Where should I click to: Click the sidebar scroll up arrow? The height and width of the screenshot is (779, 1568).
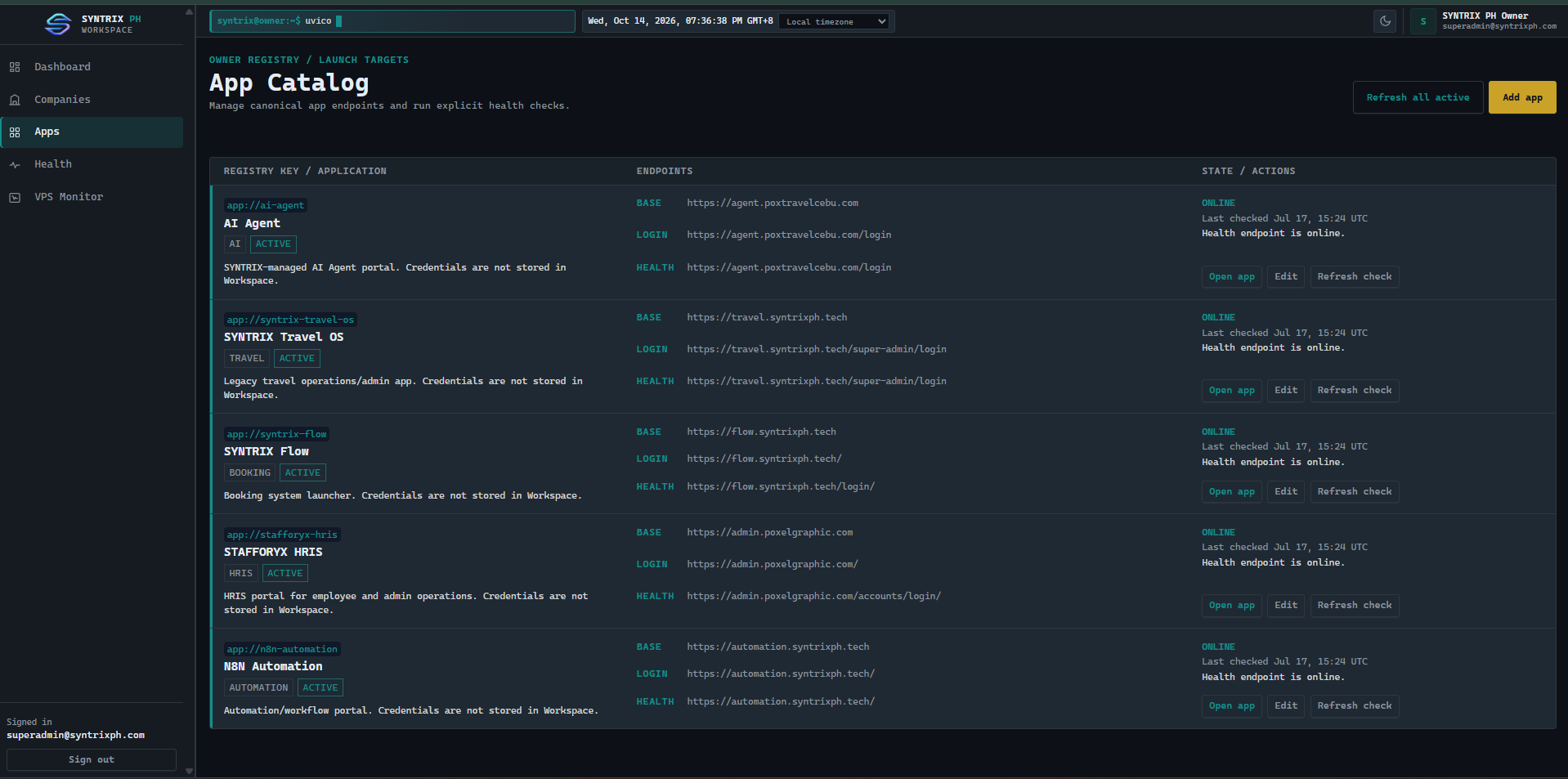(190, 11)
